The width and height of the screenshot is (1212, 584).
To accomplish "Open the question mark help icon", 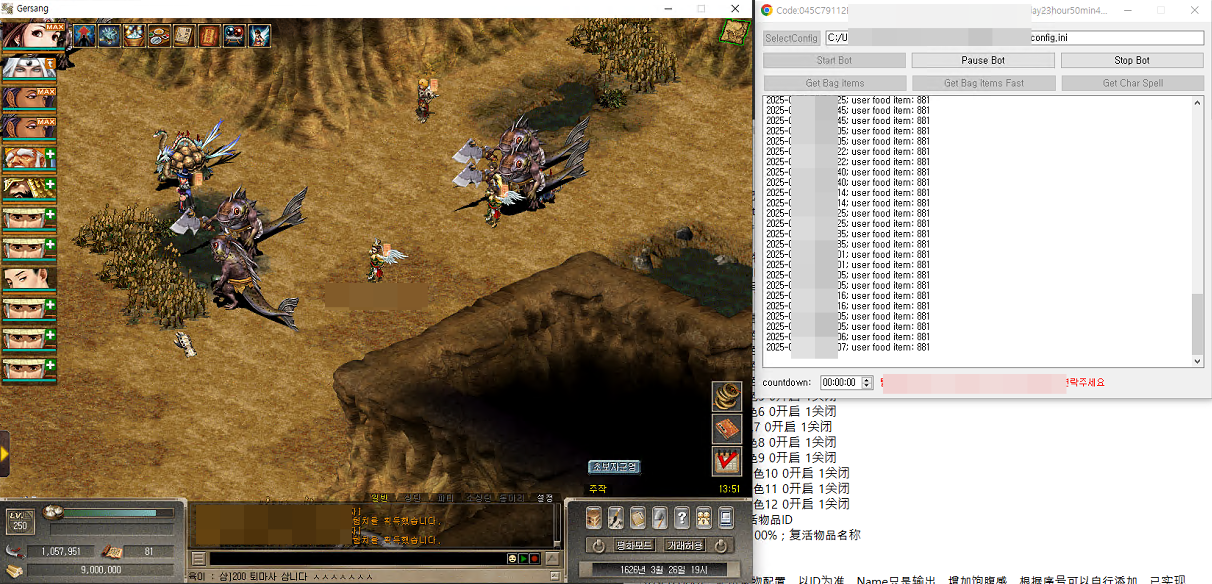I will point(682,518).
